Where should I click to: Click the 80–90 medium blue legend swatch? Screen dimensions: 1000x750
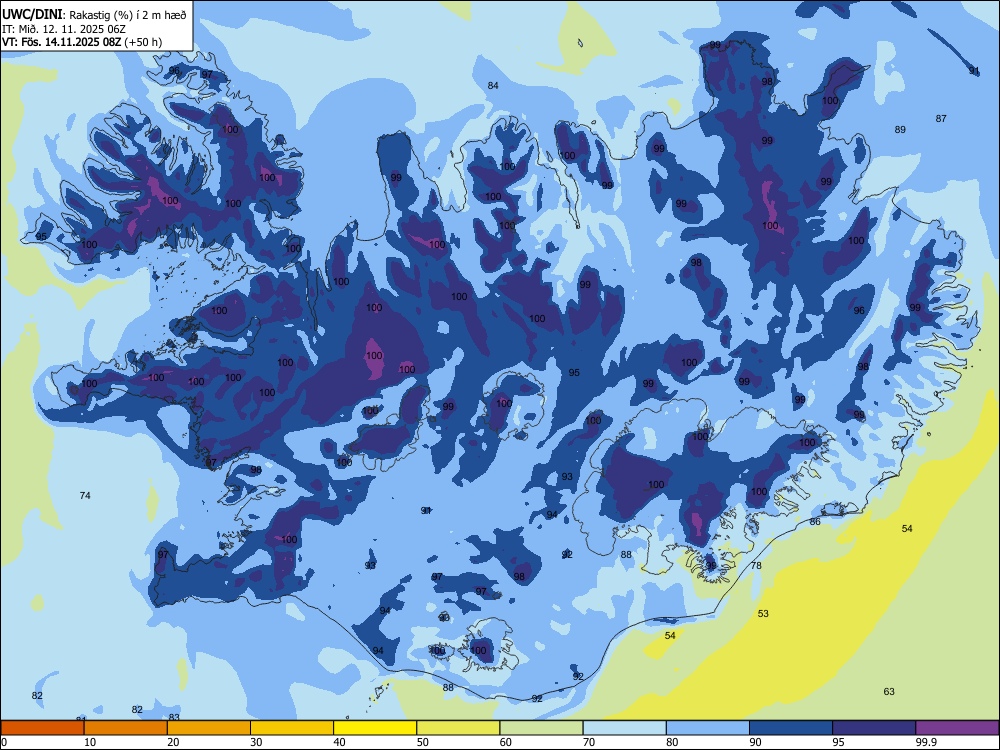[x=707, y=728]
